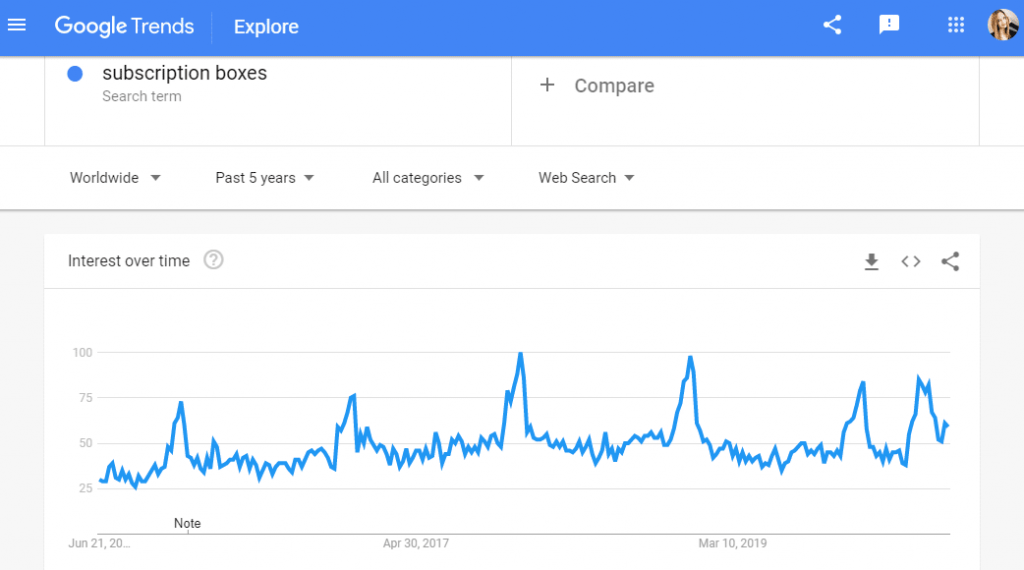
Task: Click the share icon in header
Action: [x=832, y=25]
